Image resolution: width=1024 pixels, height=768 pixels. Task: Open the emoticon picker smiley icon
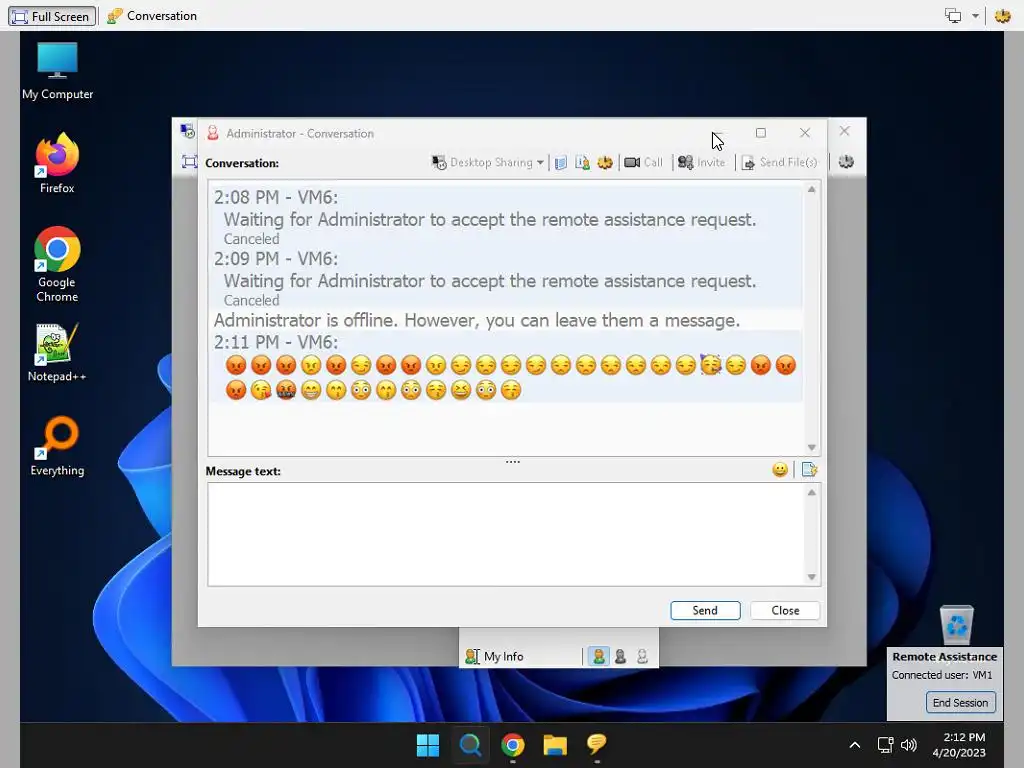pos(780,469)
